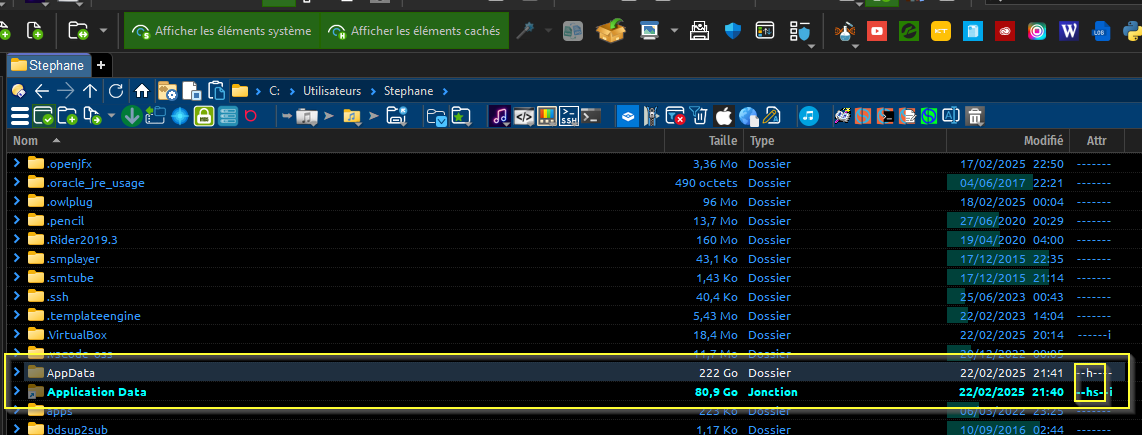Click the Windows Defender shield icon
Viewport: 1142px width, 435px height.
click(x=735, y=31)
